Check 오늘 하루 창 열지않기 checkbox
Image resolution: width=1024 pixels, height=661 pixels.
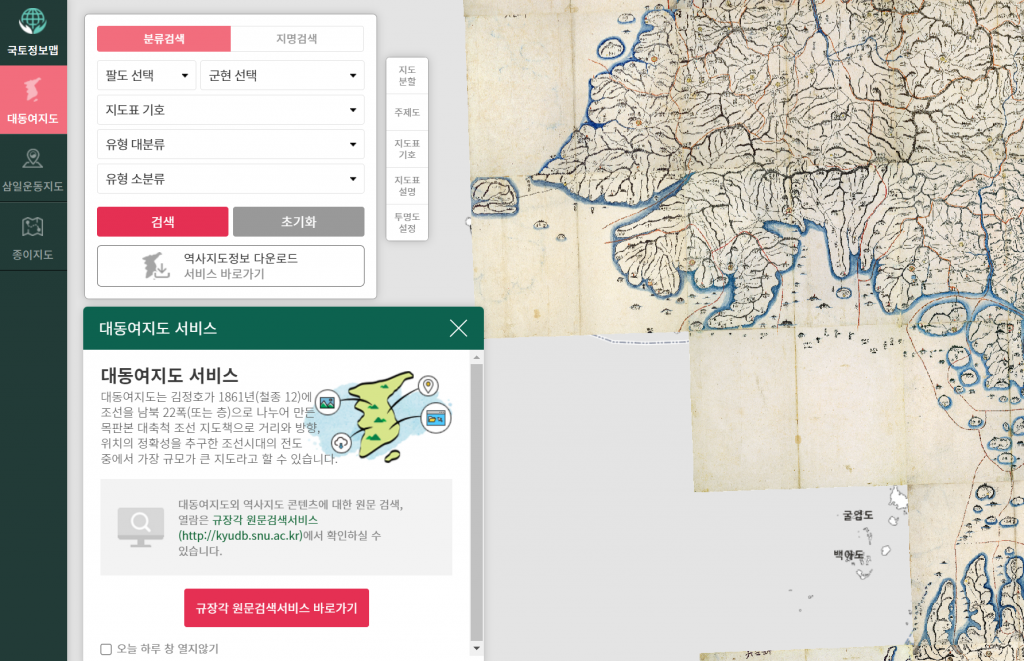(106, 649)
